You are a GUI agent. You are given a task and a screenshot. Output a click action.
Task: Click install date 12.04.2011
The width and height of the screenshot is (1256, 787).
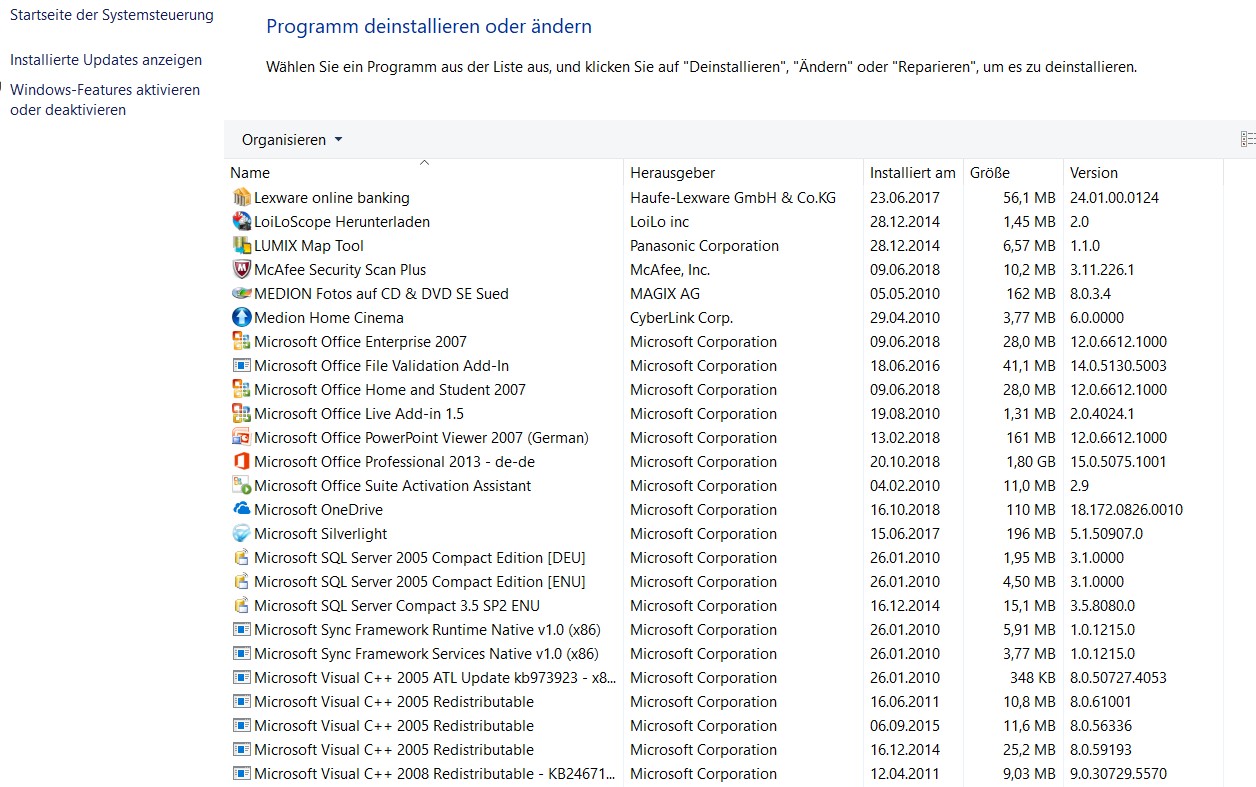[905, 774]
